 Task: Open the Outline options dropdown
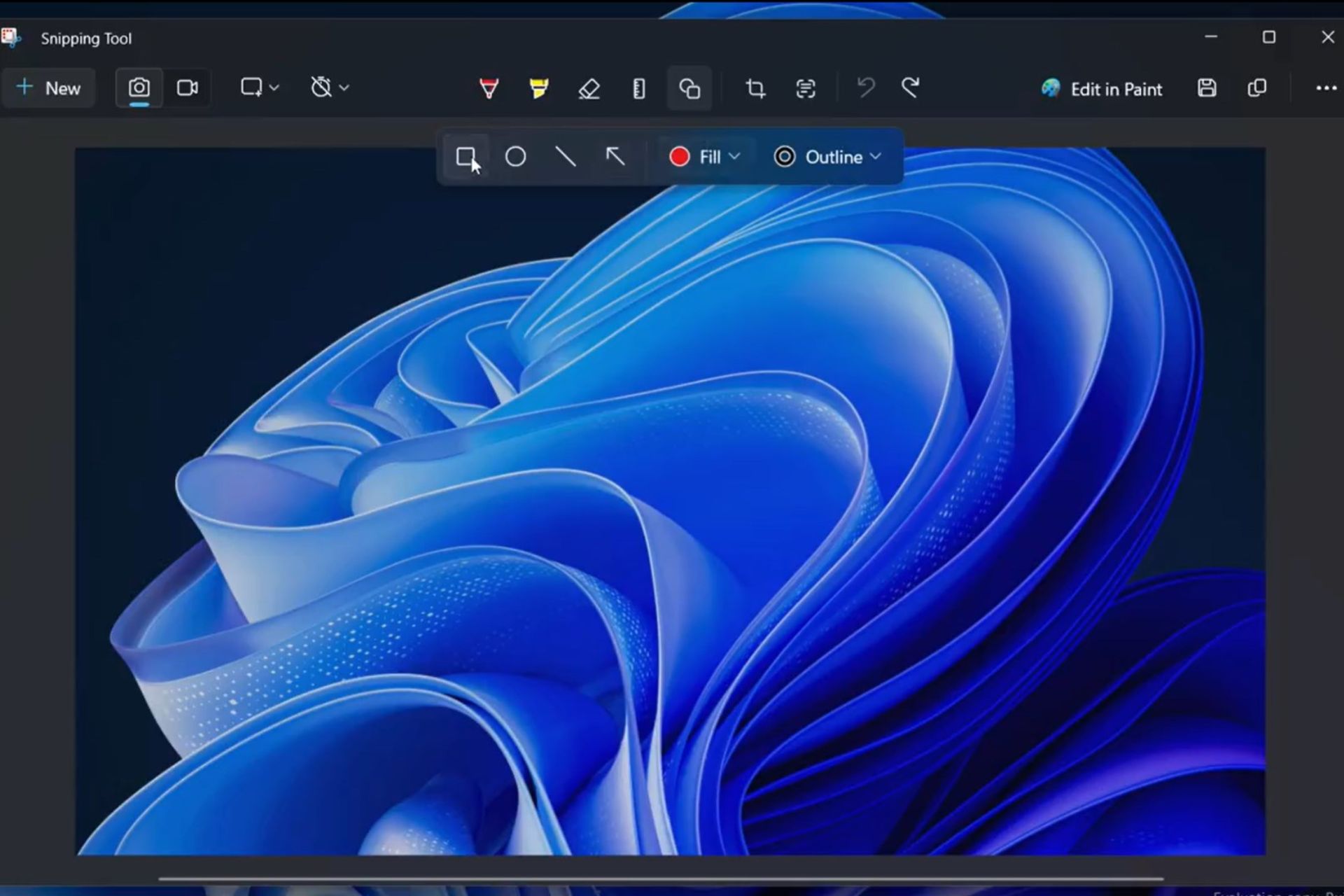(x=827, y=157)
